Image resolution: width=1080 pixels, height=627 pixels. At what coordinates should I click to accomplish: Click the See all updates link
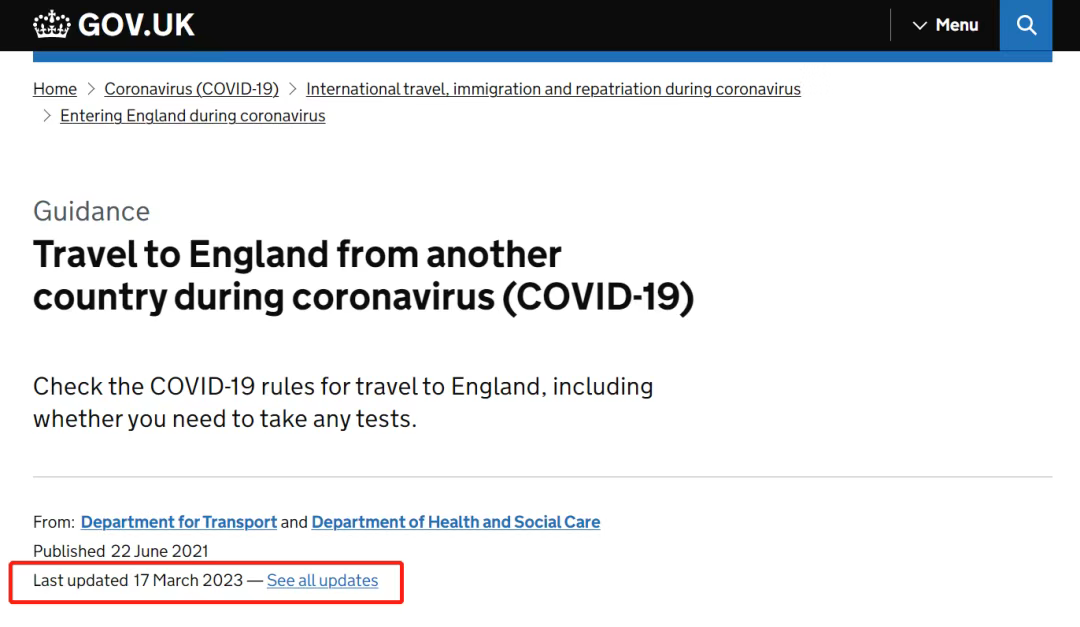pos(322,581)
